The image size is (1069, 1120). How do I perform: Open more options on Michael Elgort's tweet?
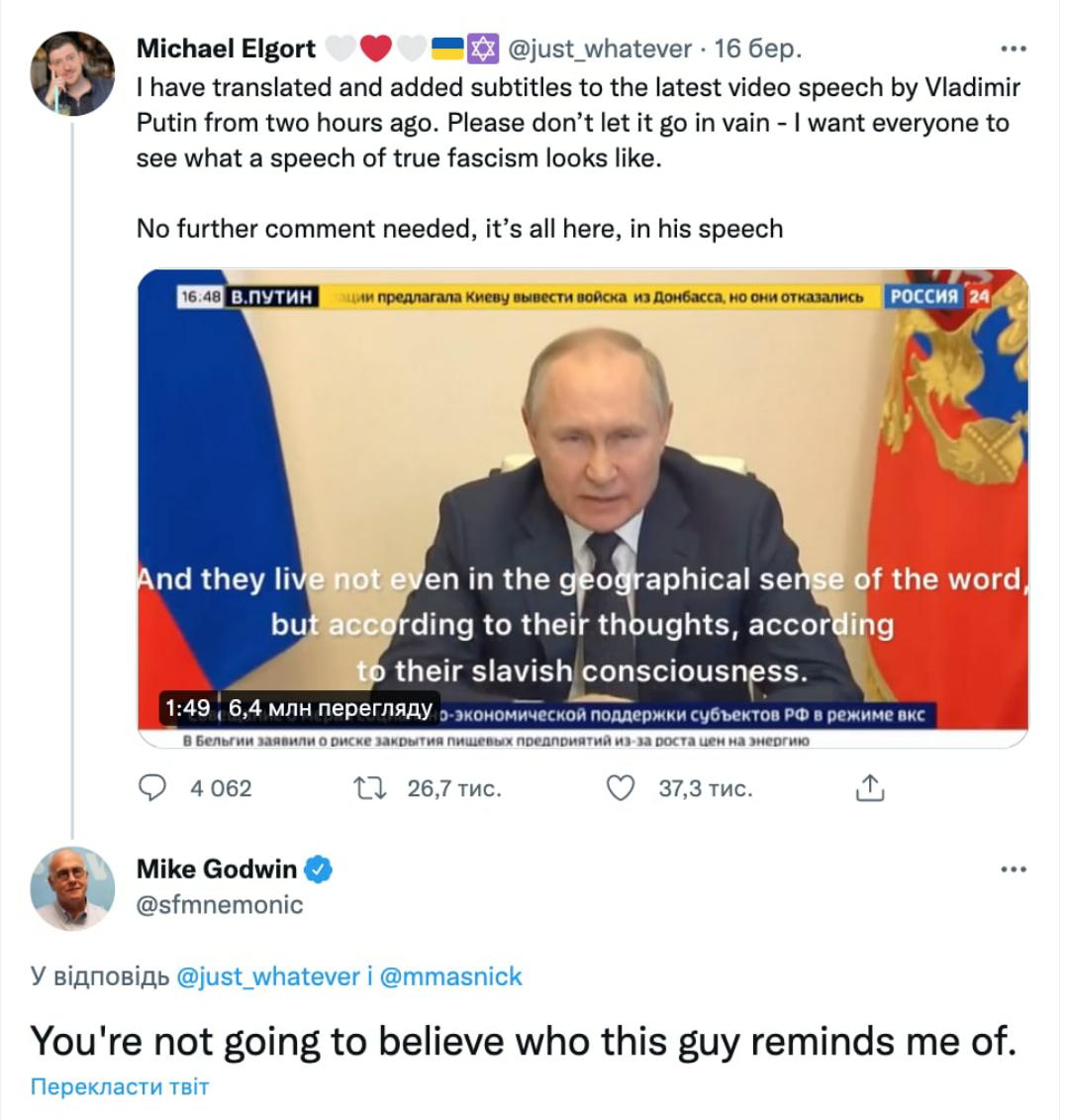(x=1013, y=49)
